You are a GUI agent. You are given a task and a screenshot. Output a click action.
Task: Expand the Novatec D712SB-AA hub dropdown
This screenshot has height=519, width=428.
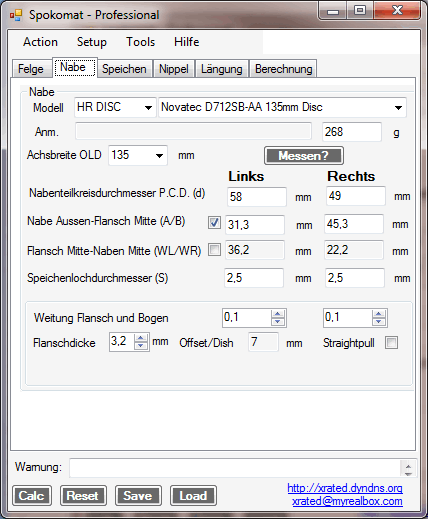pyautogui.click(x=398, y=108)
